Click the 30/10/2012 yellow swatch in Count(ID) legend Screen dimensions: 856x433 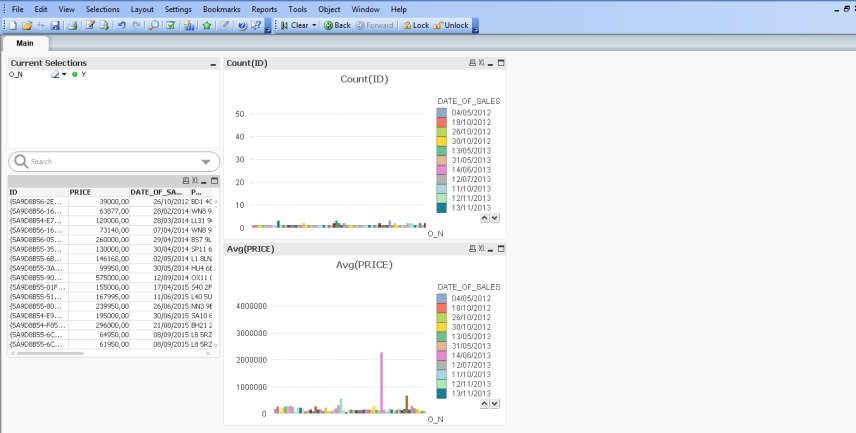442,141
